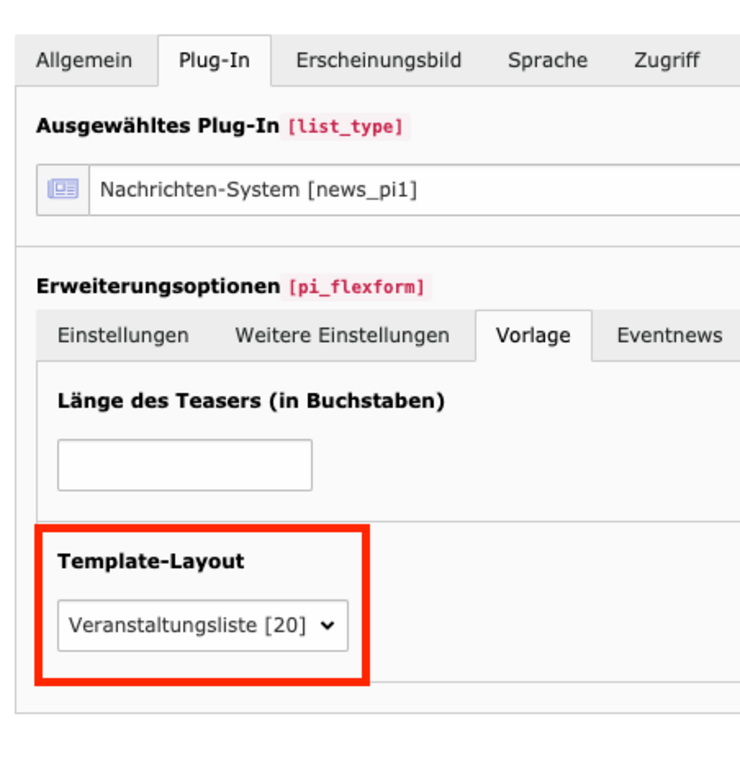Select the Plug-In tab

click(x=214, y=60)
